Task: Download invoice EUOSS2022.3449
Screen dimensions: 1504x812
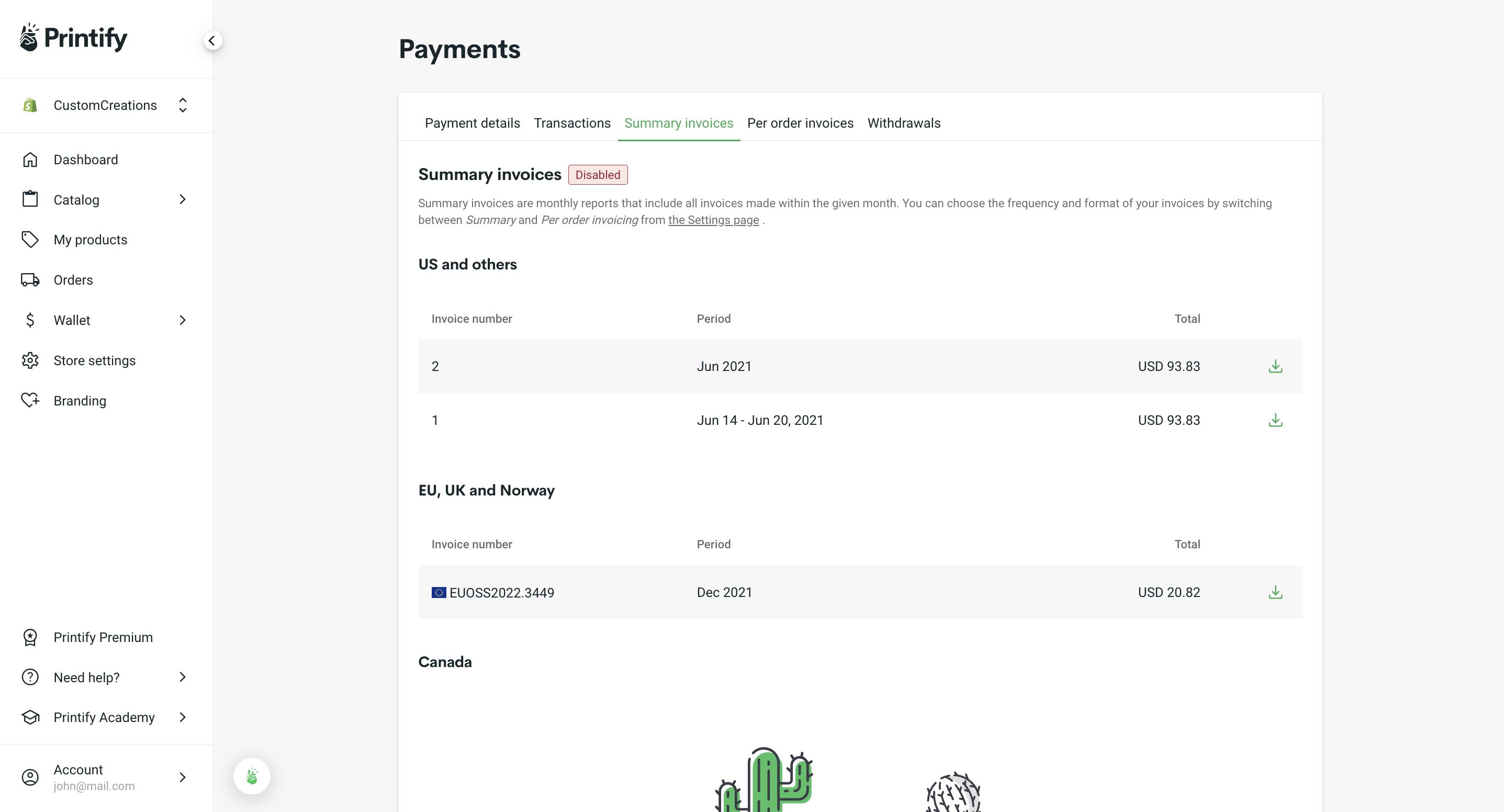Action: click(1276, 592)
